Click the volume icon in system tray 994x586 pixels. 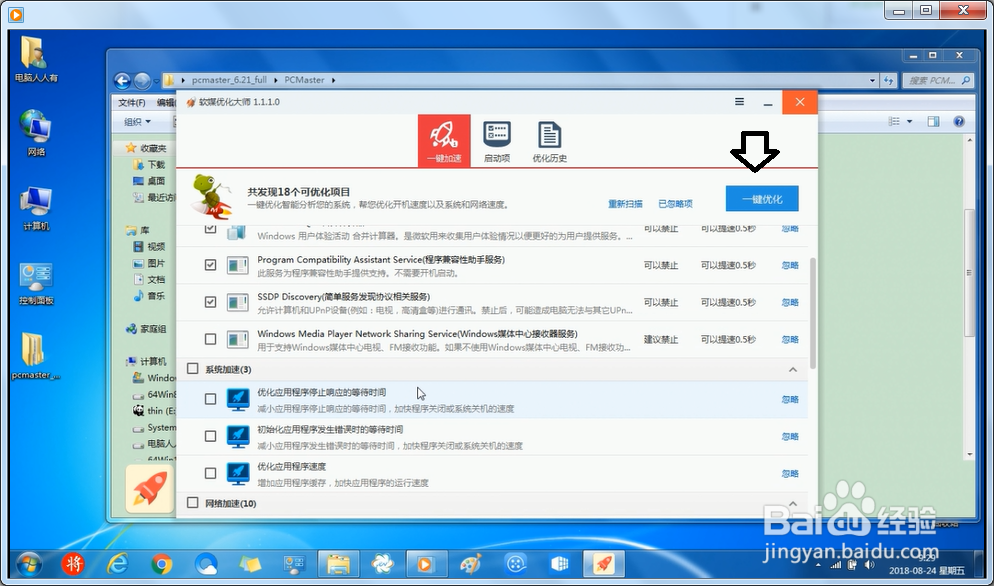tap(869, 564)
